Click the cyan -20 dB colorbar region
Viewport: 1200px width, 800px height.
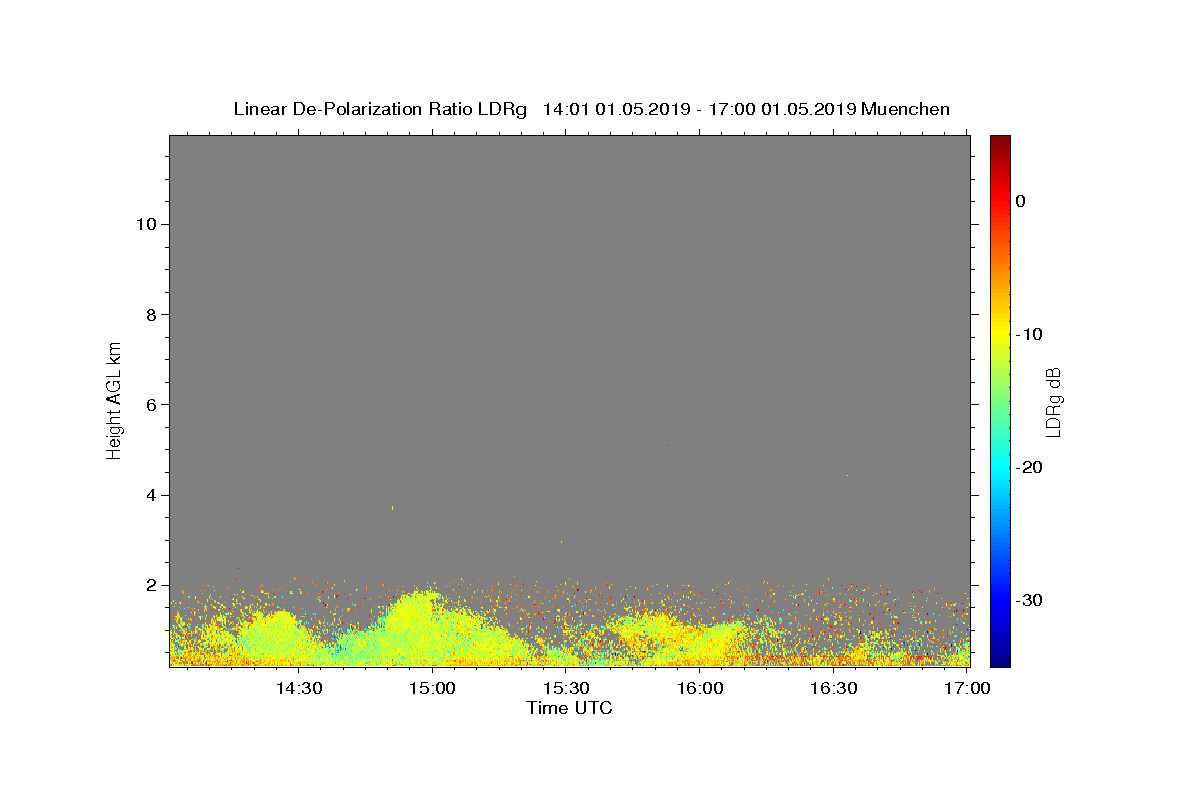(1000, 467)
